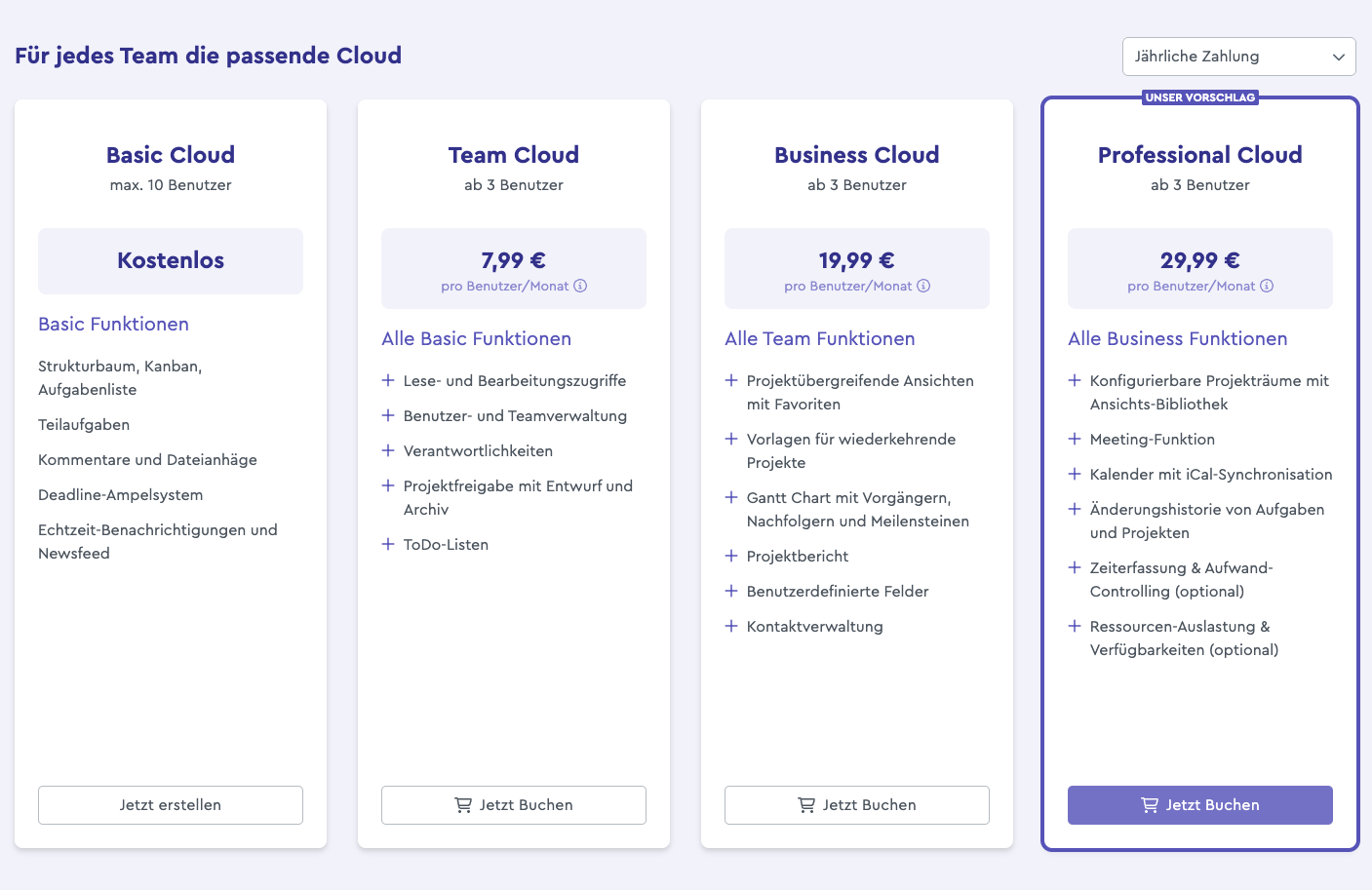Image resolution: width=1372 pixels, height=890 pixels.
Task: Click the Meeting-Funktion feature text
Action: coord(1153,440)
